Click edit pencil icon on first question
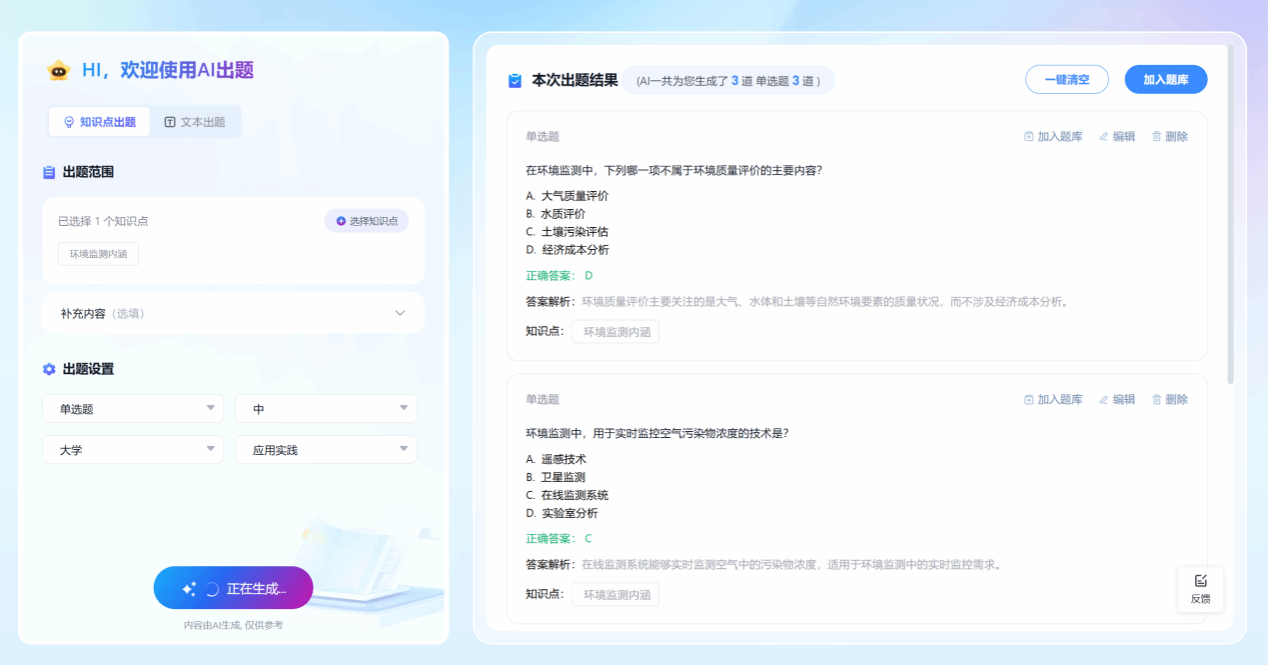1268x665 pixels. (1104, 137)
